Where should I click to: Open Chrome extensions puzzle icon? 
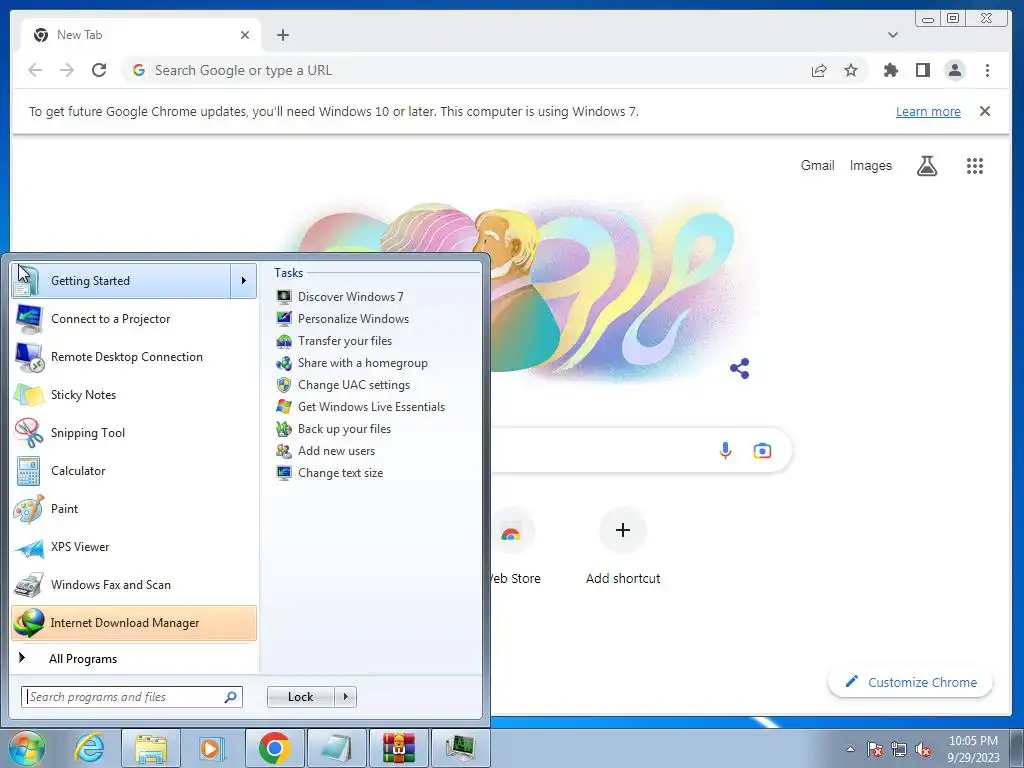click(x=891, y=70)
